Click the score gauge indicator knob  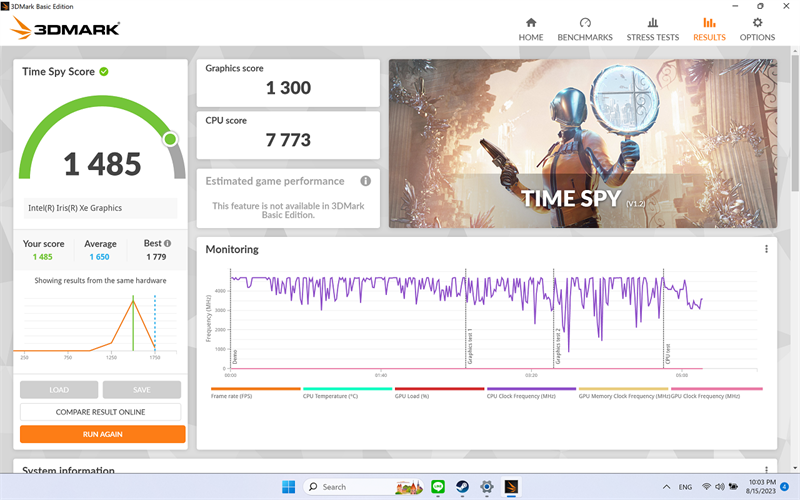coord(170,139)
